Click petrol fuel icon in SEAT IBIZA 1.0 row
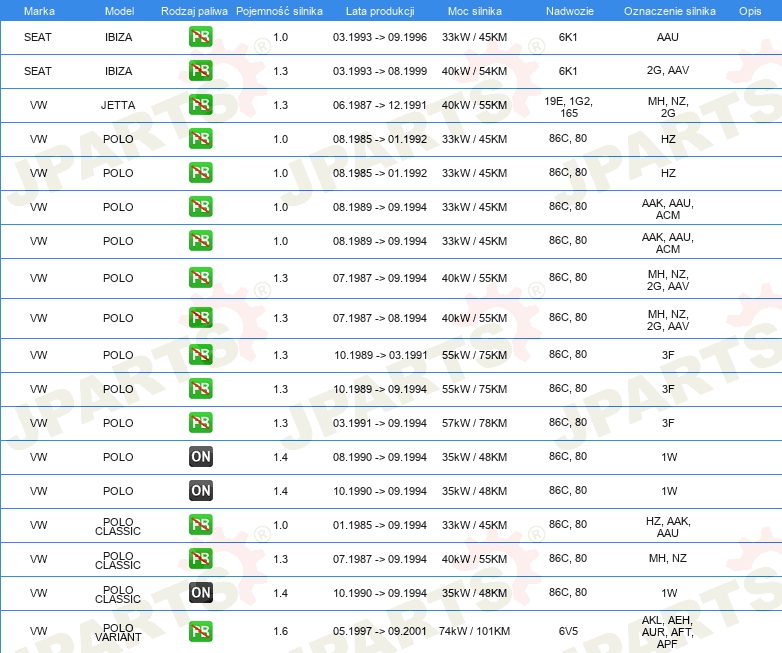The width and height of the screenshot is (782, 653). click(x=200, y=37)
